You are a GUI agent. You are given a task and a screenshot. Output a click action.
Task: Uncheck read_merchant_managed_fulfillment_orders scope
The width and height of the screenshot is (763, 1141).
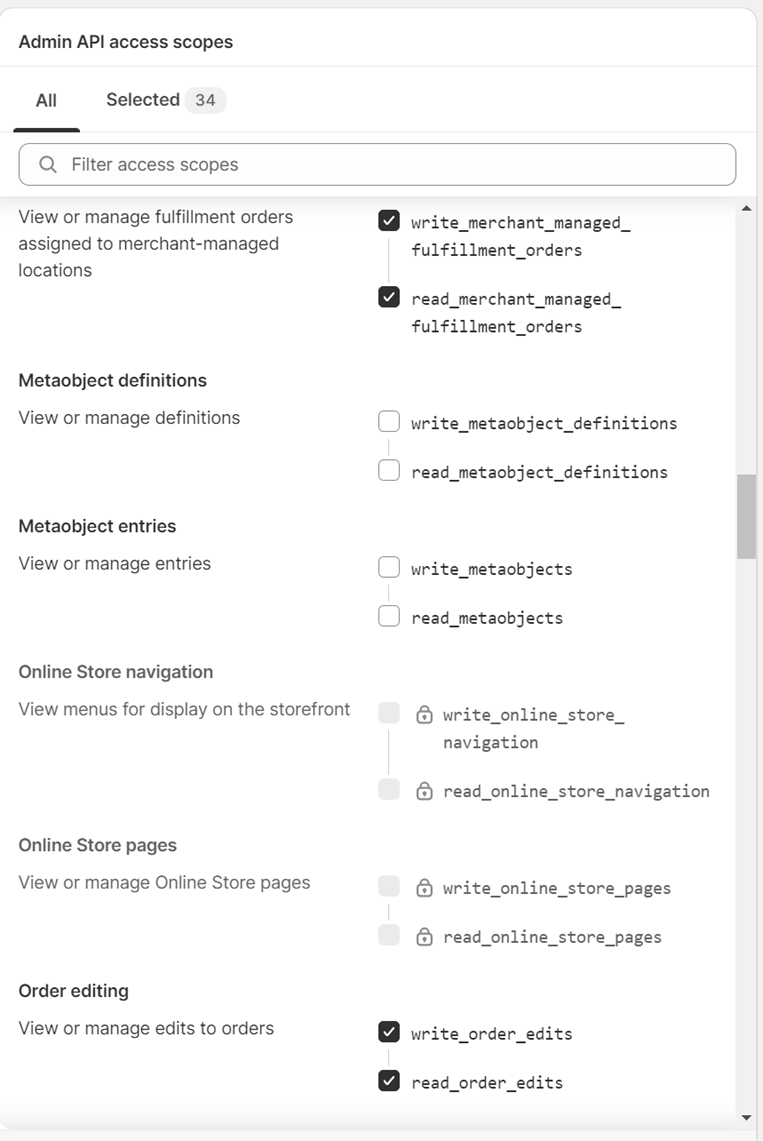point(389,297)
